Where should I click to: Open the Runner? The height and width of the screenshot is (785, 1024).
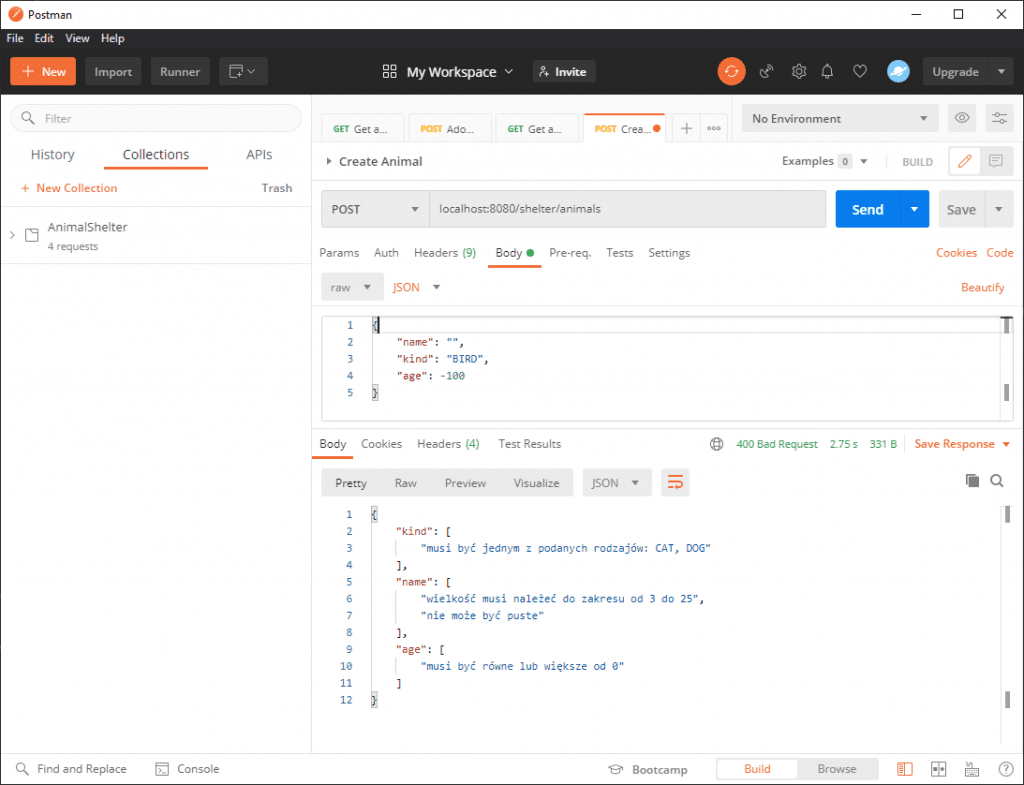(x=180, y=72)
